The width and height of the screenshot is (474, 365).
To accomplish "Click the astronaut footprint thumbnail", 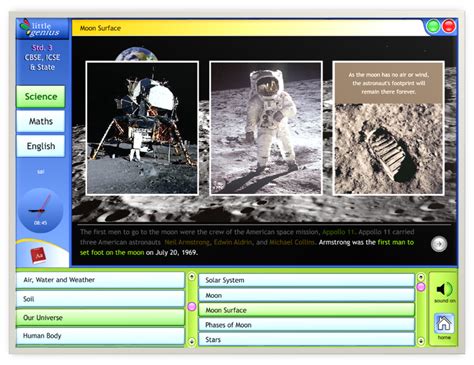I will click(389, 128).
